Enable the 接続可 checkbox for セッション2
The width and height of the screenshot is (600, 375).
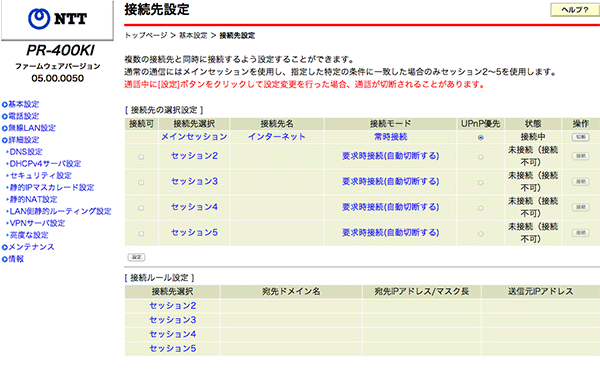141,157
